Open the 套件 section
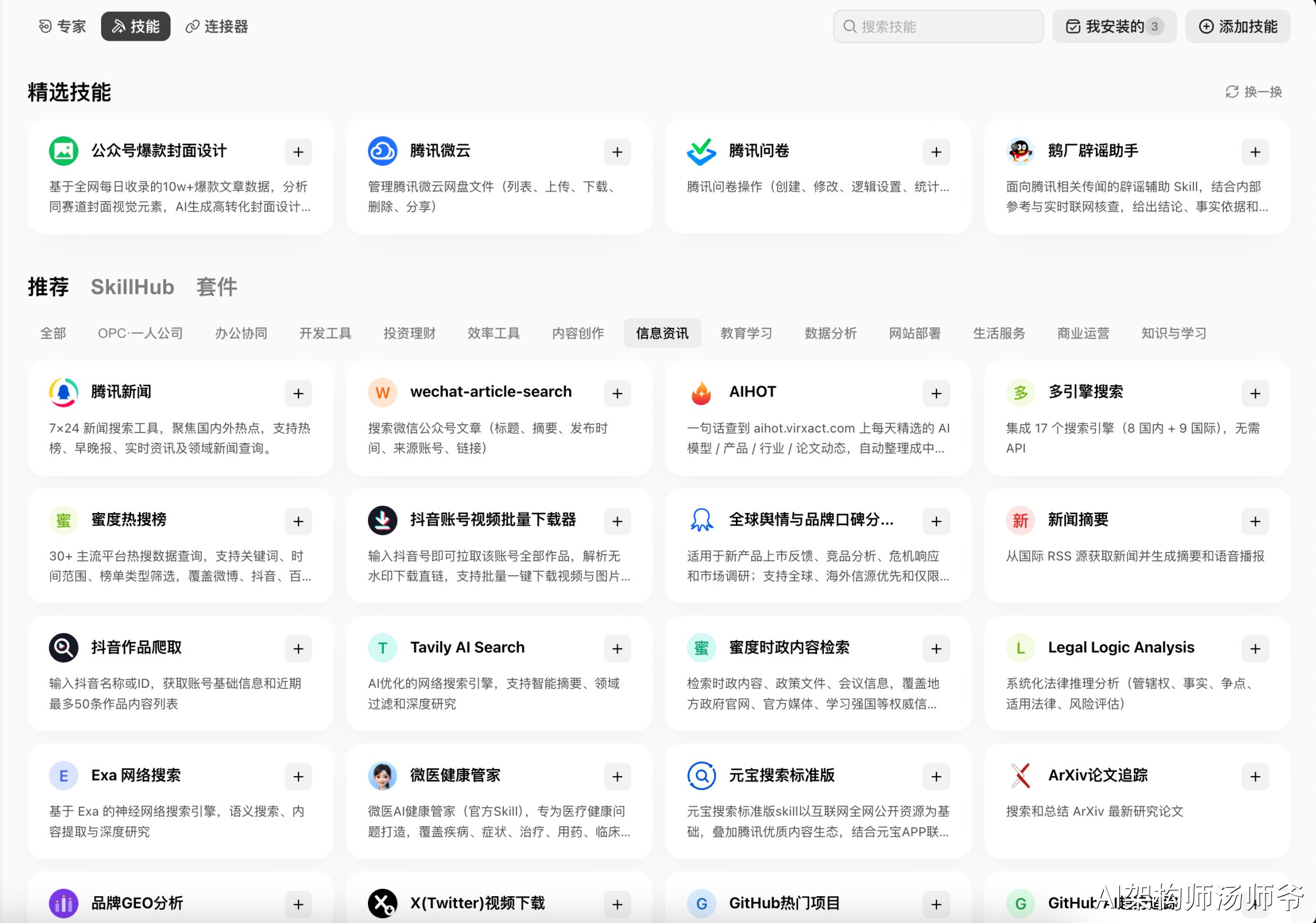The height and width of the screenshot is (923, 1316). coord(216,287)
